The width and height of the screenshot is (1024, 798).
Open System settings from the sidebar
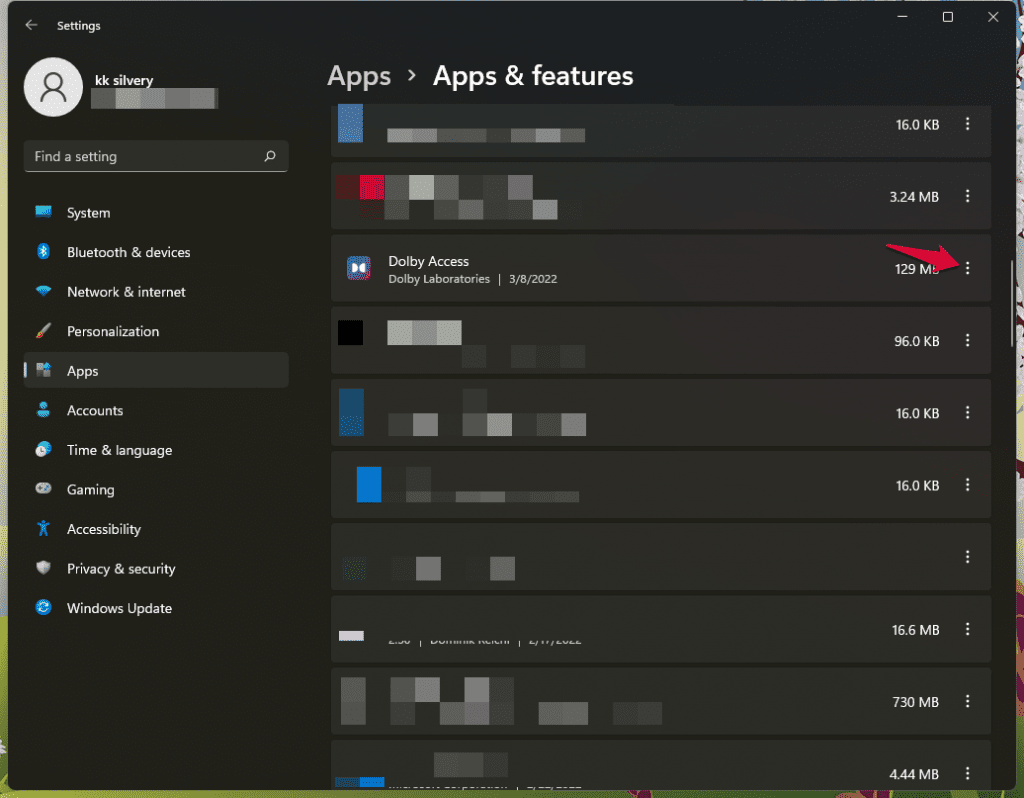tap(88, 213)
